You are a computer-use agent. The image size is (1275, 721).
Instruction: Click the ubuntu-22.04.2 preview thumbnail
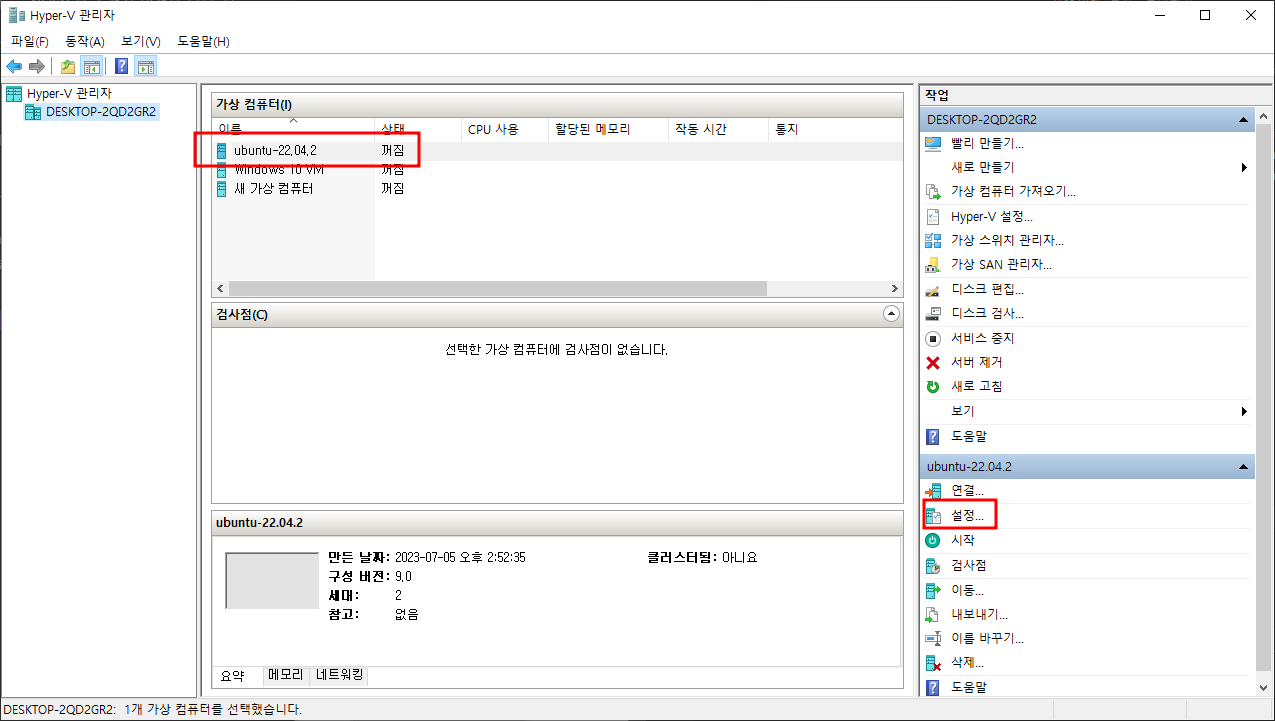(x=272, y=580)
